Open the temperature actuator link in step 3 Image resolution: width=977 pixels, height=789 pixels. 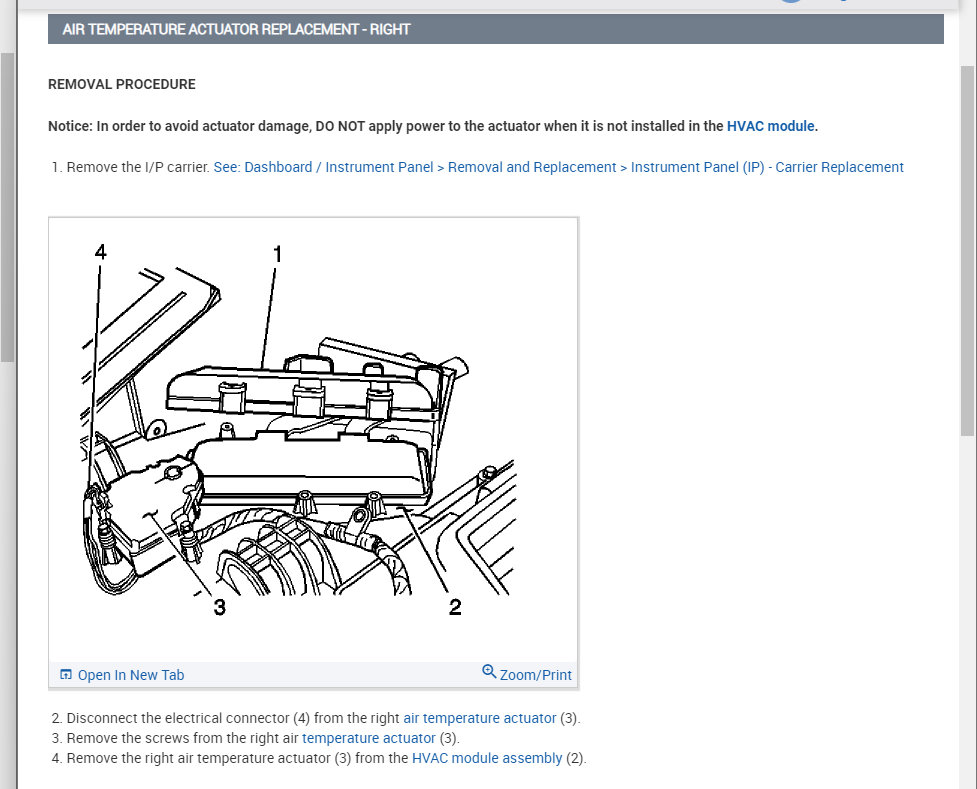tap(368, 738)
